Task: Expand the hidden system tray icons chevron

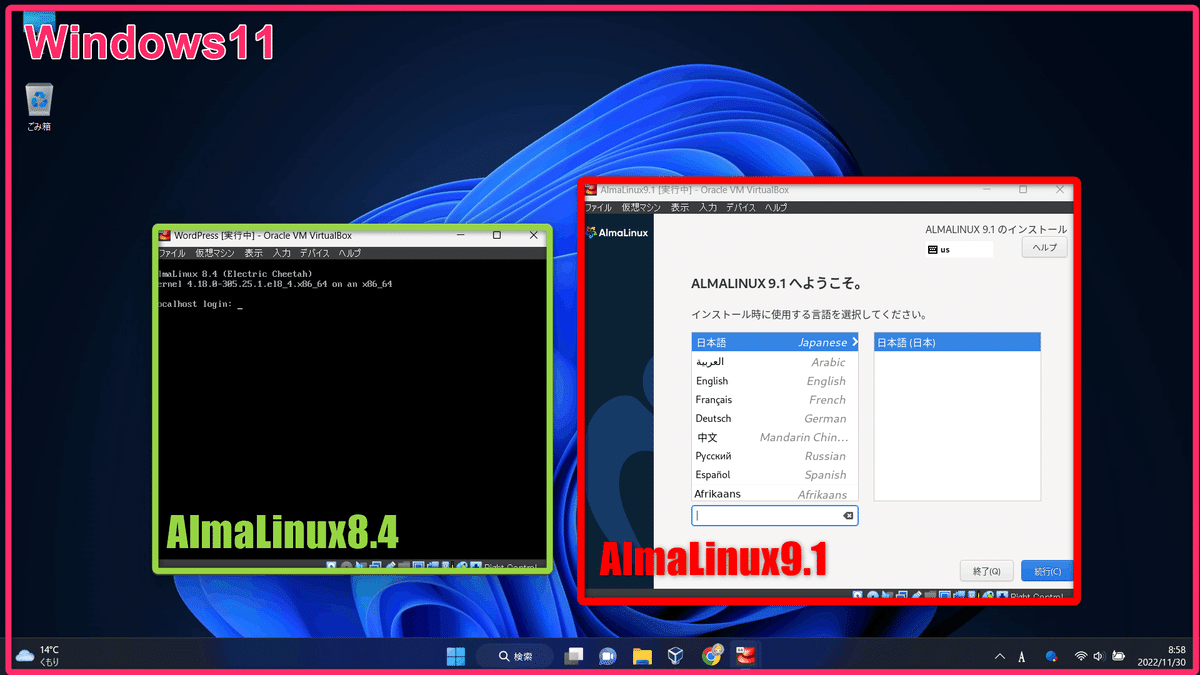Action: coord(1000,657)
